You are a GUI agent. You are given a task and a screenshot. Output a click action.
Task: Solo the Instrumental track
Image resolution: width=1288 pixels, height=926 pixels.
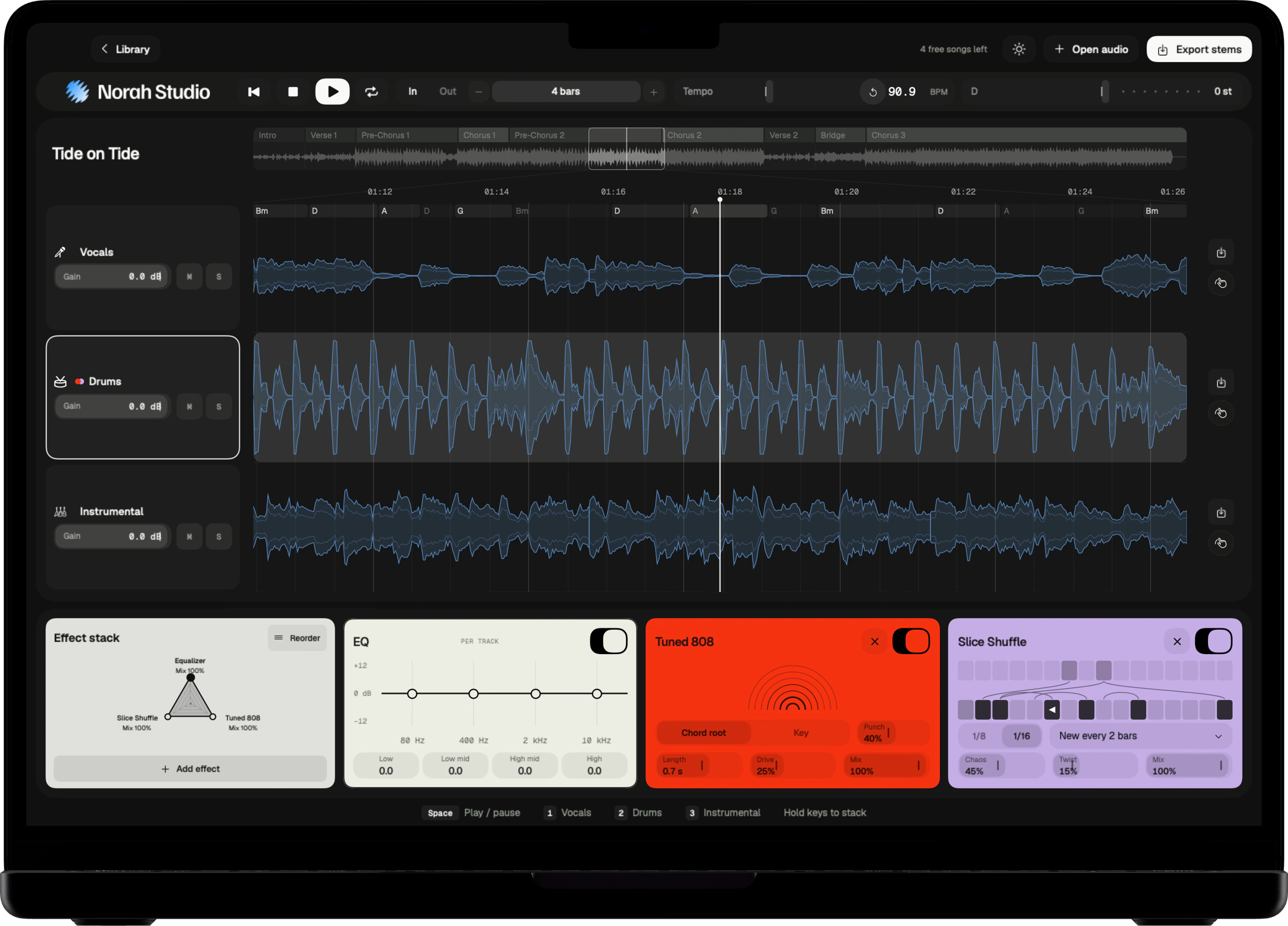pyautogui.click(x=218, y=536)
